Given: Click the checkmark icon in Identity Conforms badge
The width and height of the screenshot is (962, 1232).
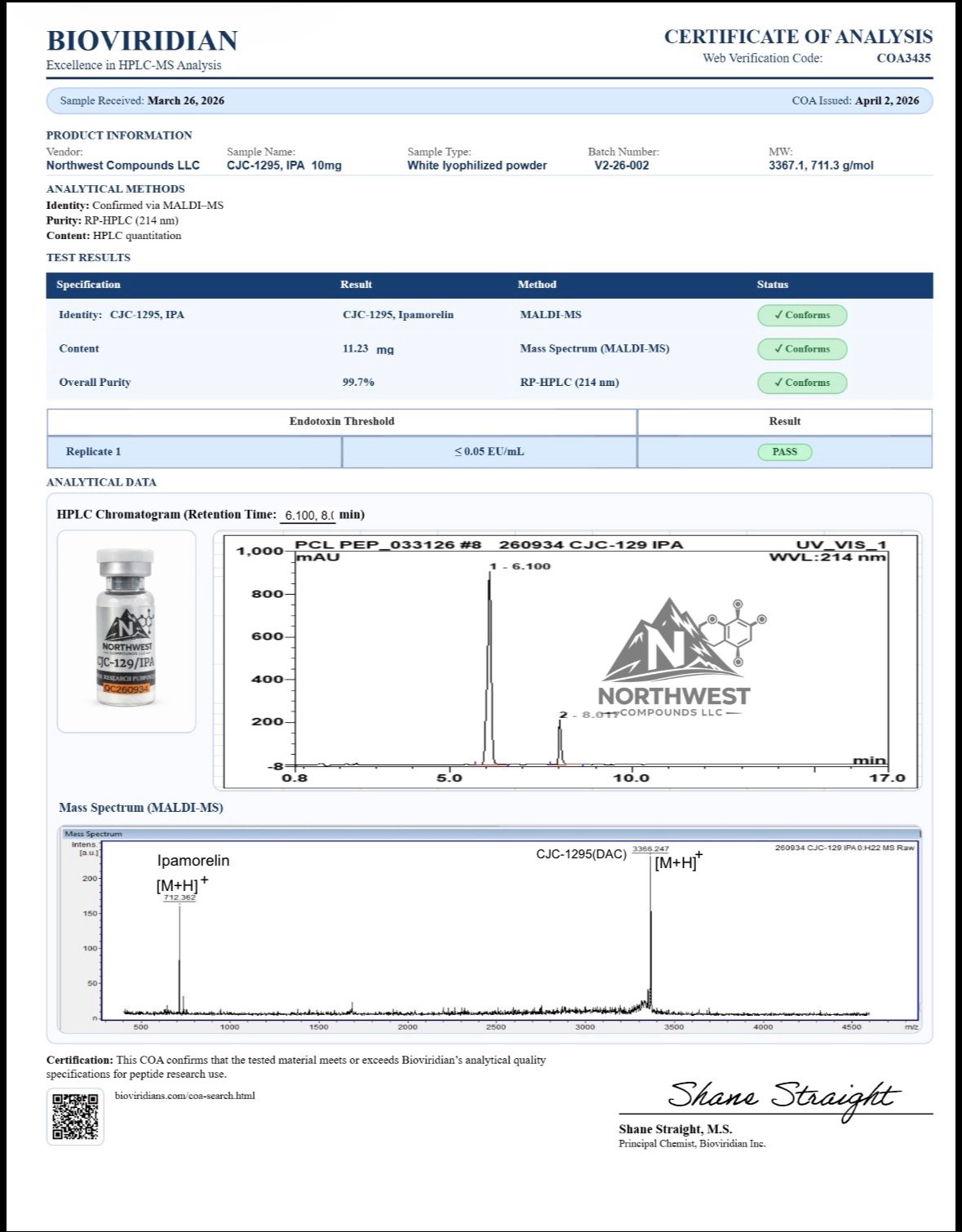Looking at the screenshot, I should 780,315.
